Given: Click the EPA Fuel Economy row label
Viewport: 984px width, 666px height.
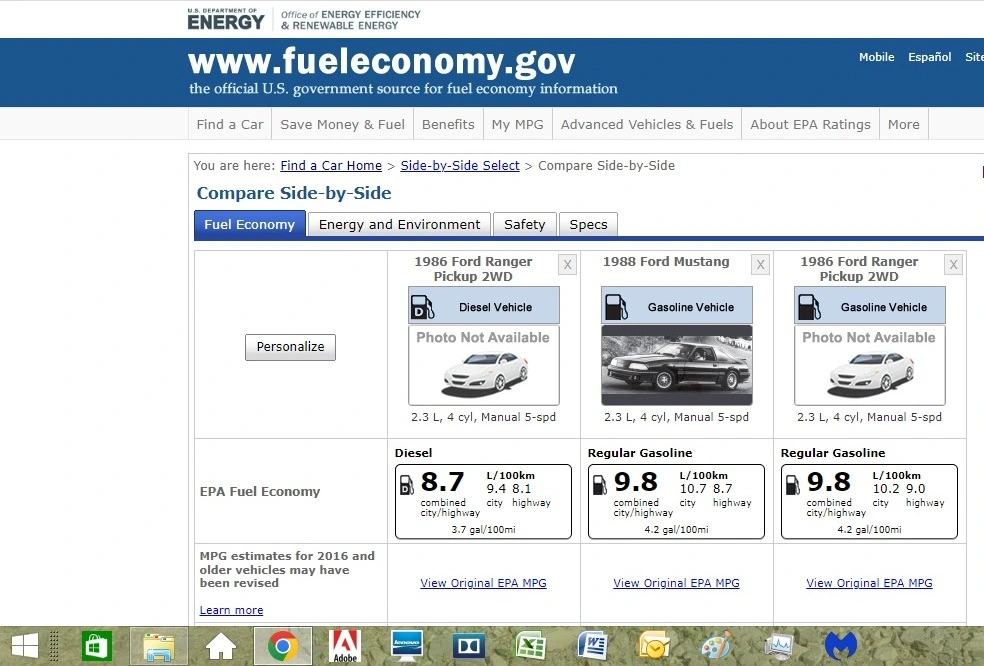Looking at the screenshot, I should [260, 491].
